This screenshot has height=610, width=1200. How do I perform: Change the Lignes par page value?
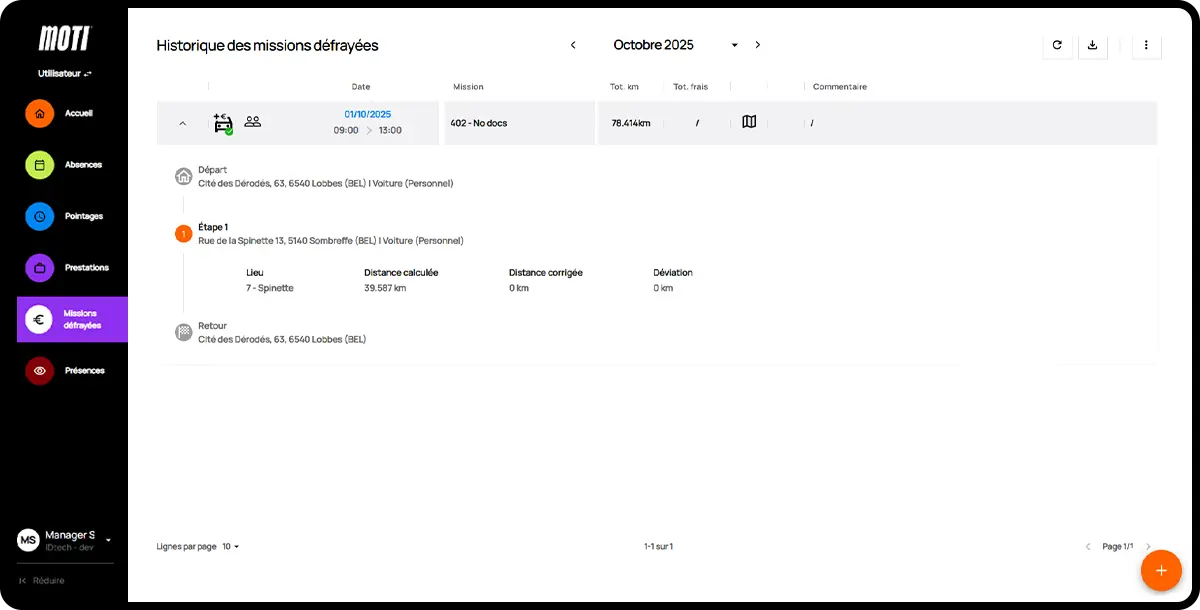(x=228, y=546)
